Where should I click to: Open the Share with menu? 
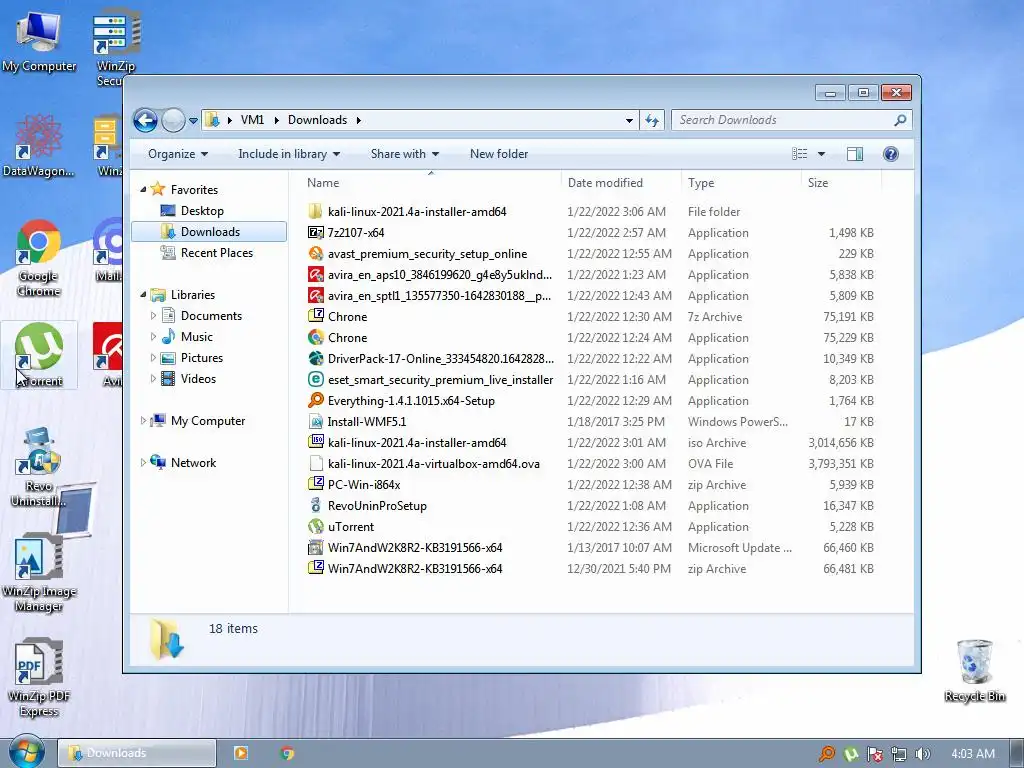405,154
